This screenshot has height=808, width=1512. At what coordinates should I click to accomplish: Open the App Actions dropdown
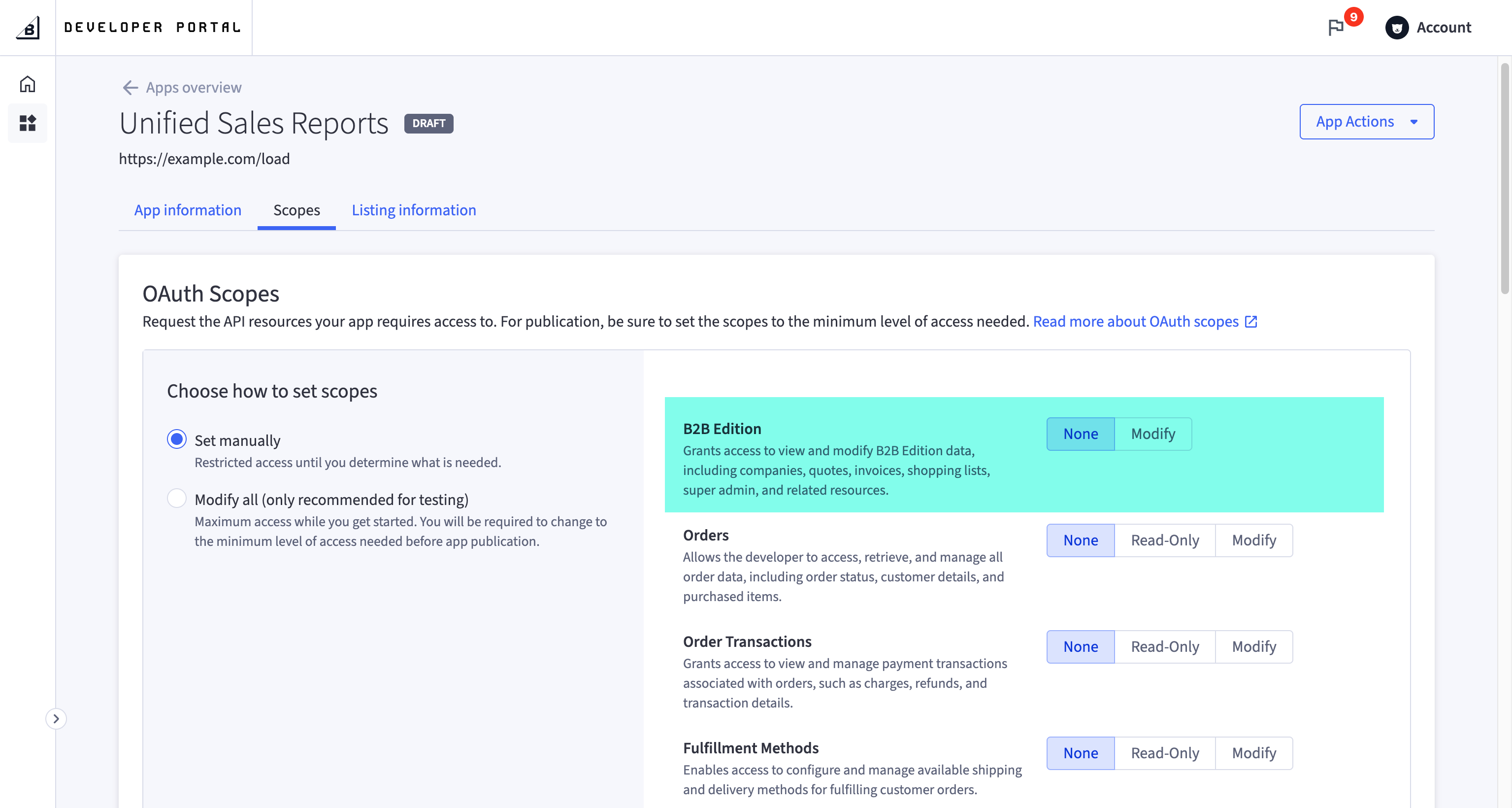pyautogui.click(x=1366, y=122)
